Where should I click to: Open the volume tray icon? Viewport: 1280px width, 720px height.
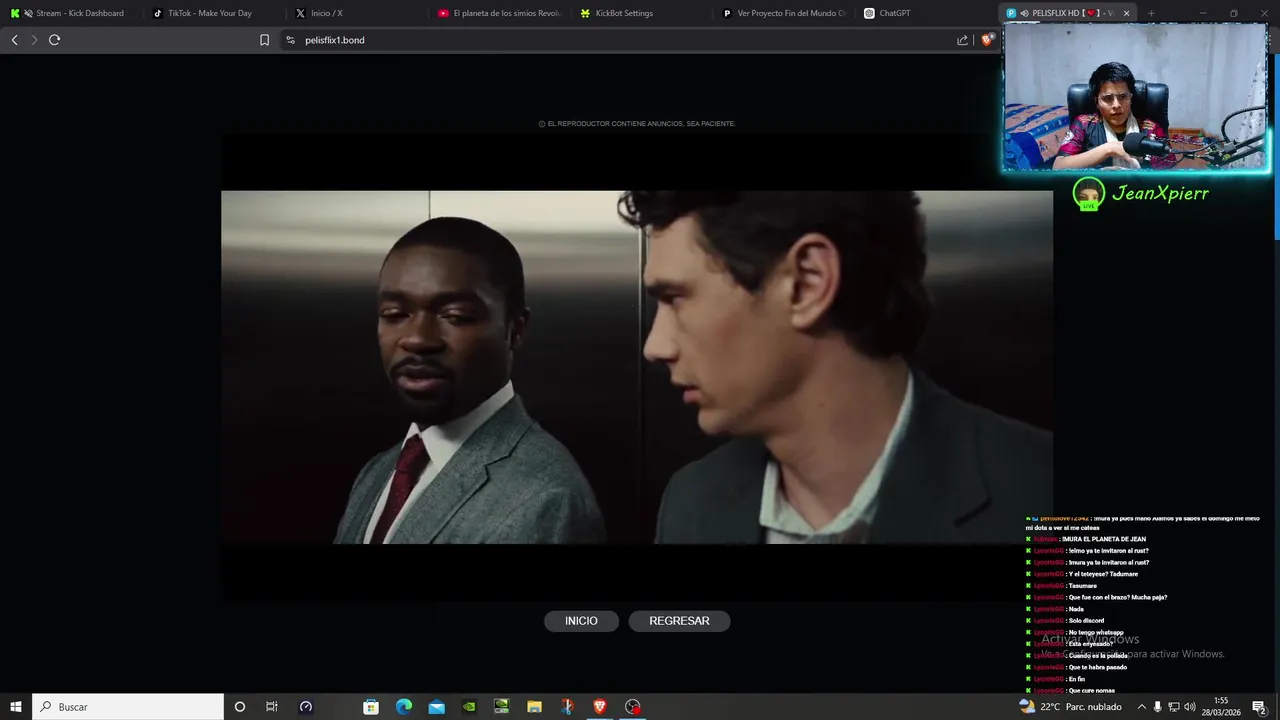(x=1190, y=707)
